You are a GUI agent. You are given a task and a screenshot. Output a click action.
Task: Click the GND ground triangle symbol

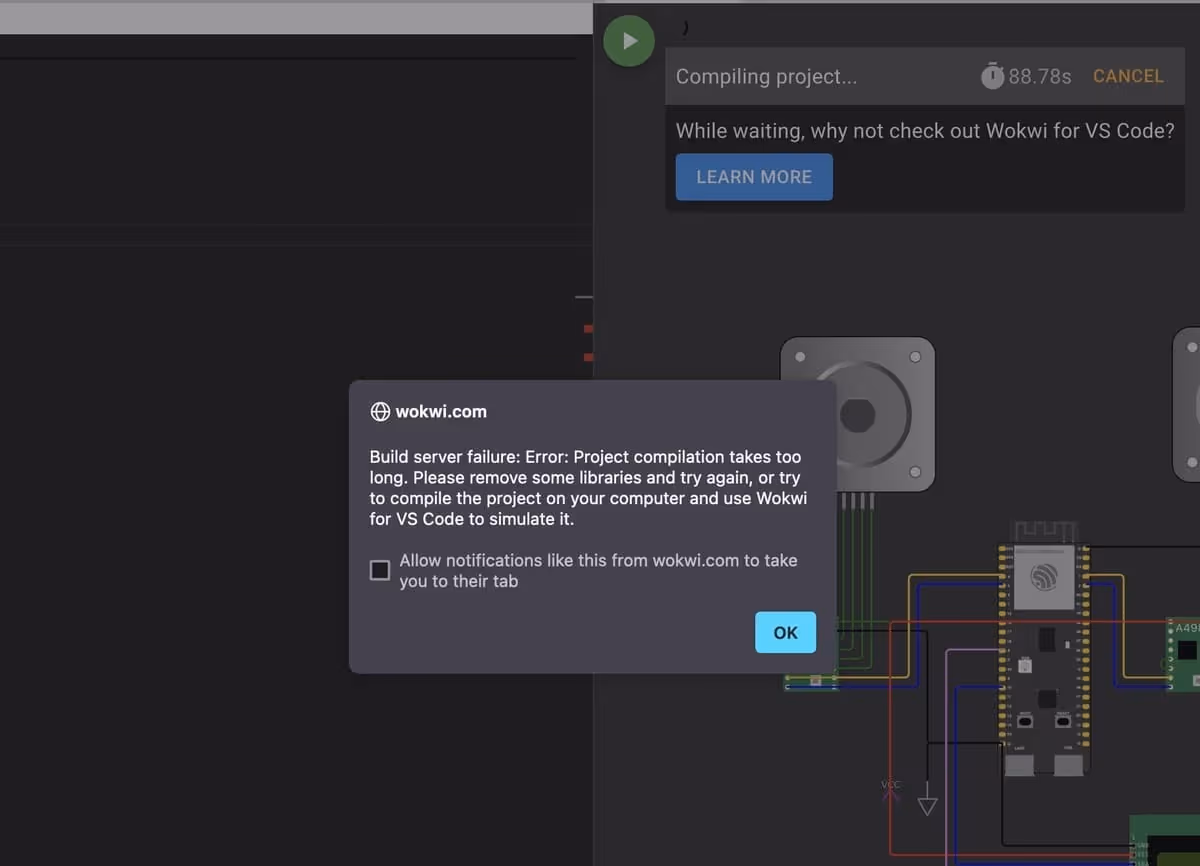pyautogui.click(x=928, y=804)
